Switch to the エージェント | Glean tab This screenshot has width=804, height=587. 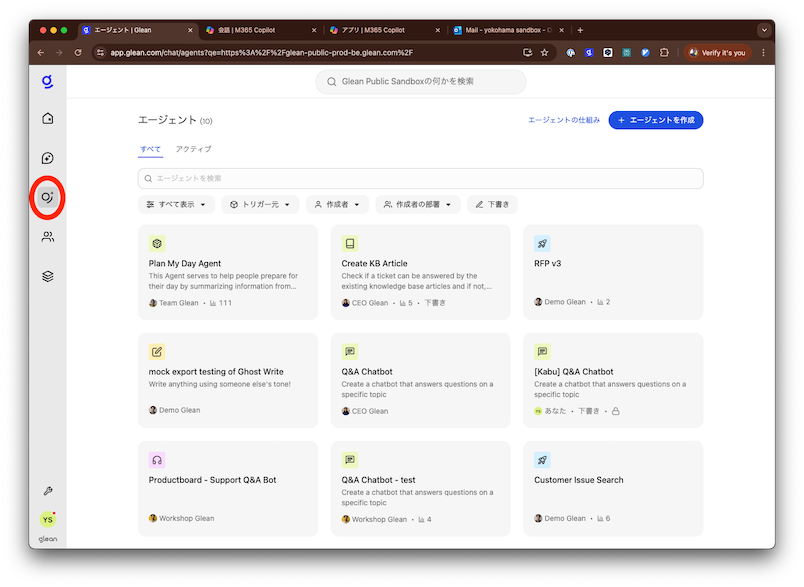click(138, 30)
